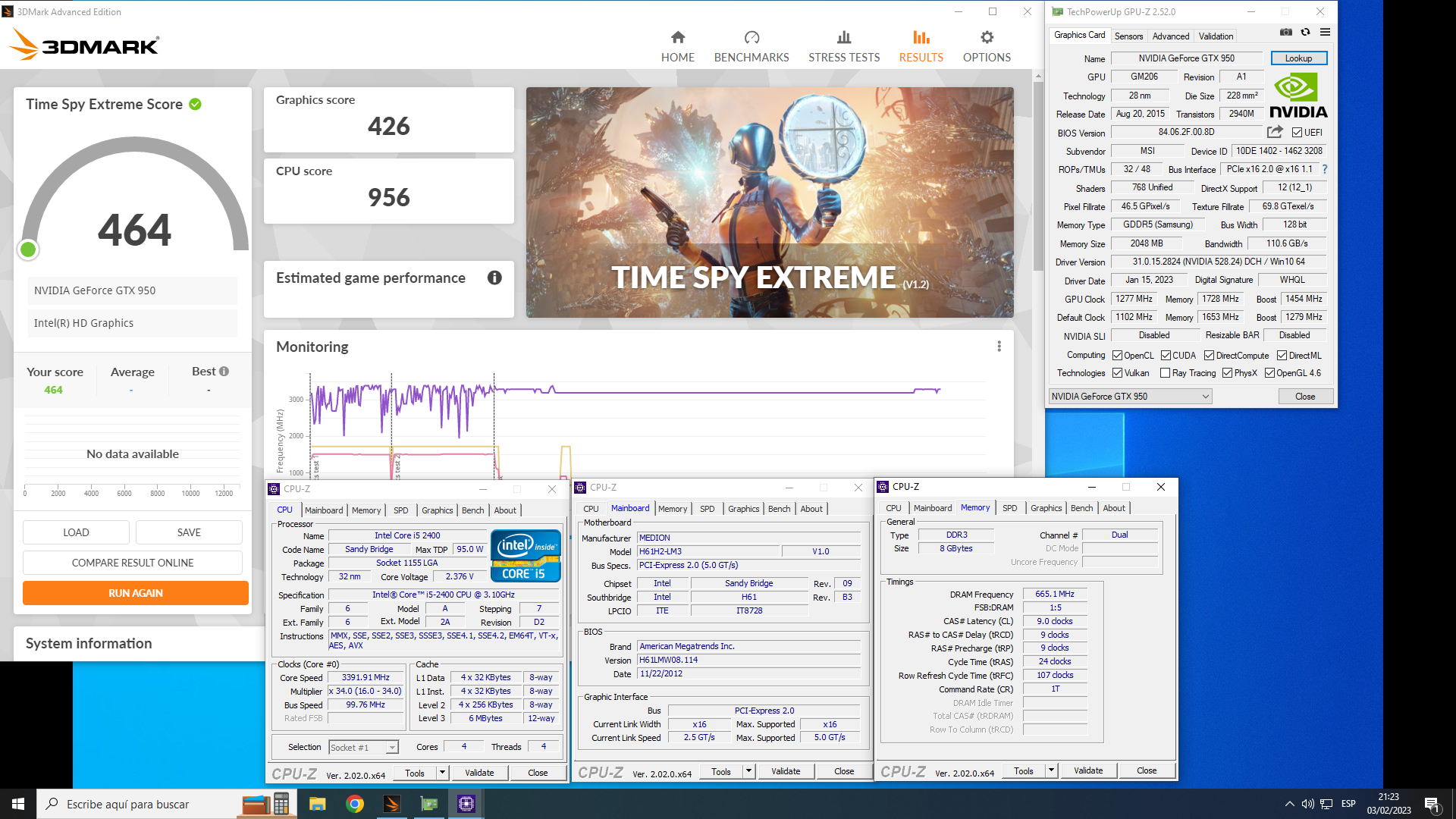Click the 3DMark vertical scrollbar thumb

coord(1038,174)
